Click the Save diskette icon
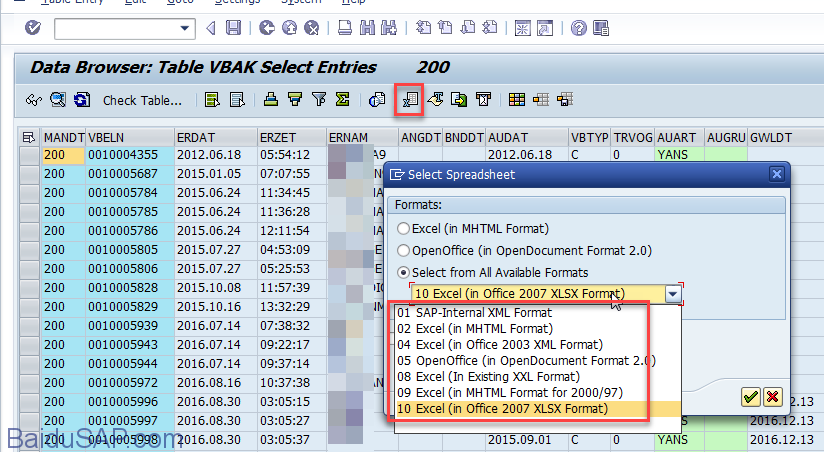This screenshot has width=824, height=452. tap(233, 28)
